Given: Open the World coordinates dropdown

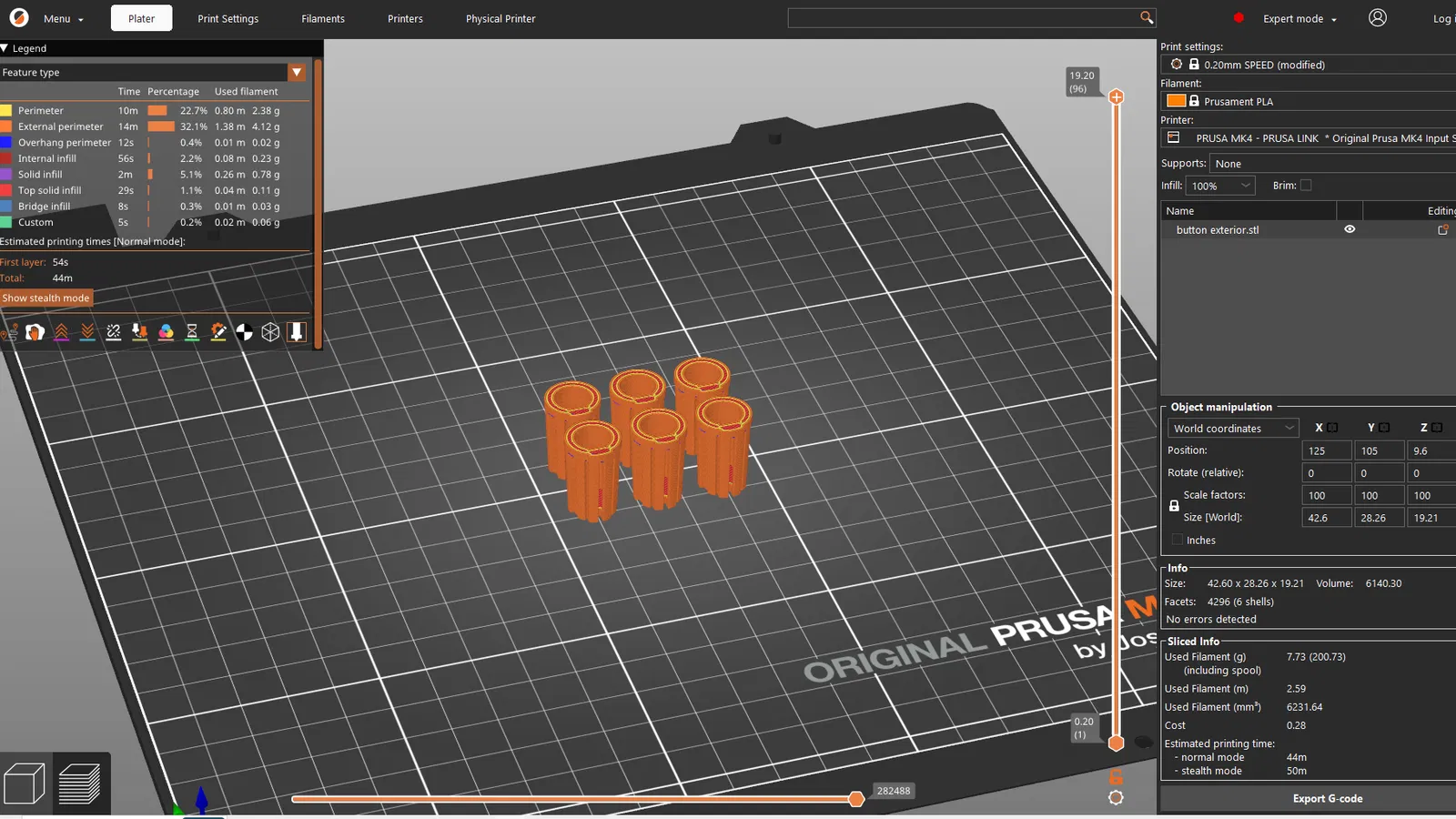Looking at the screenshot, I should pyautogui.click(x=1233, y=428).
